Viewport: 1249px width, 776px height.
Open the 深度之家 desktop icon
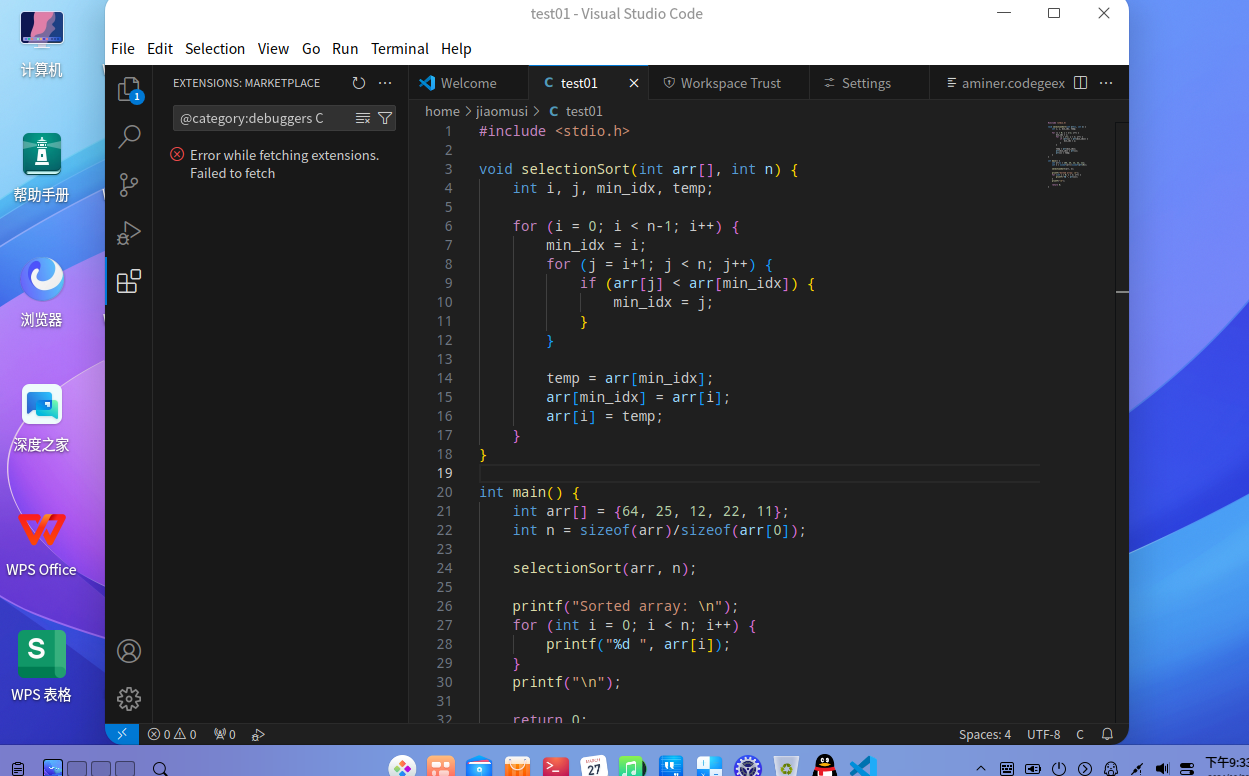[x=41, y=418]
